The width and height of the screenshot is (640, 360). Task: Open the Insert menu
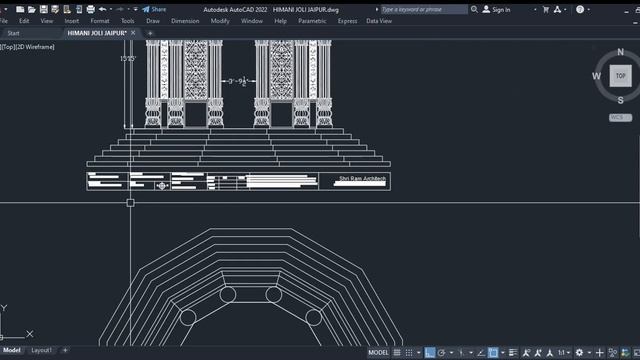[72, 21]
